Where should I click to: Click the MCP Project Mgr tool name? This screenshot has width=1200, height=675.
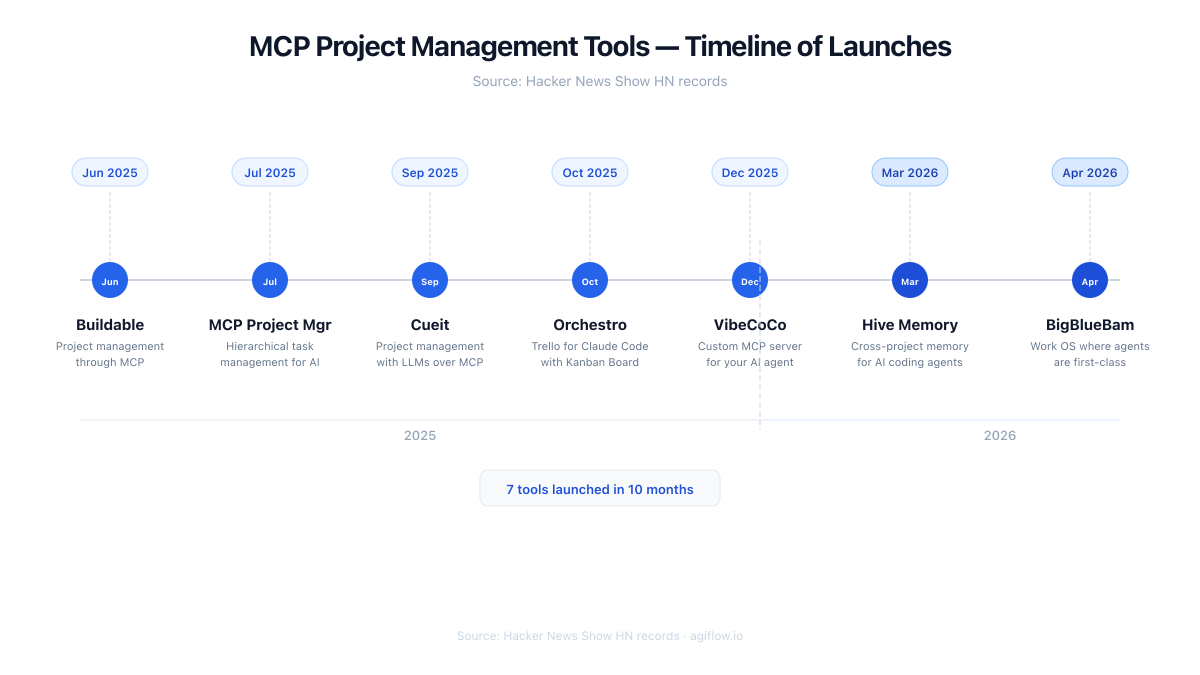click(x=270, y=325)
